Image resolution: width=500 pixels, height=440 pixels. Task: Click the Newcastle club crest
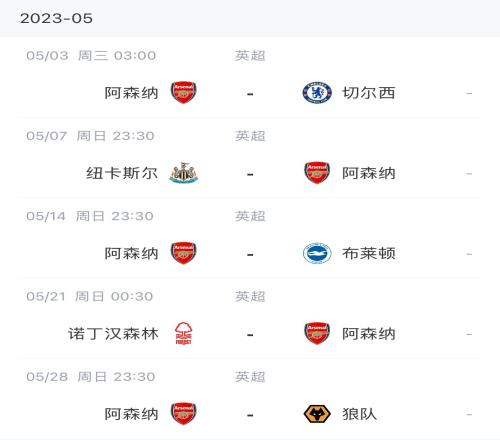pos(183,173)
